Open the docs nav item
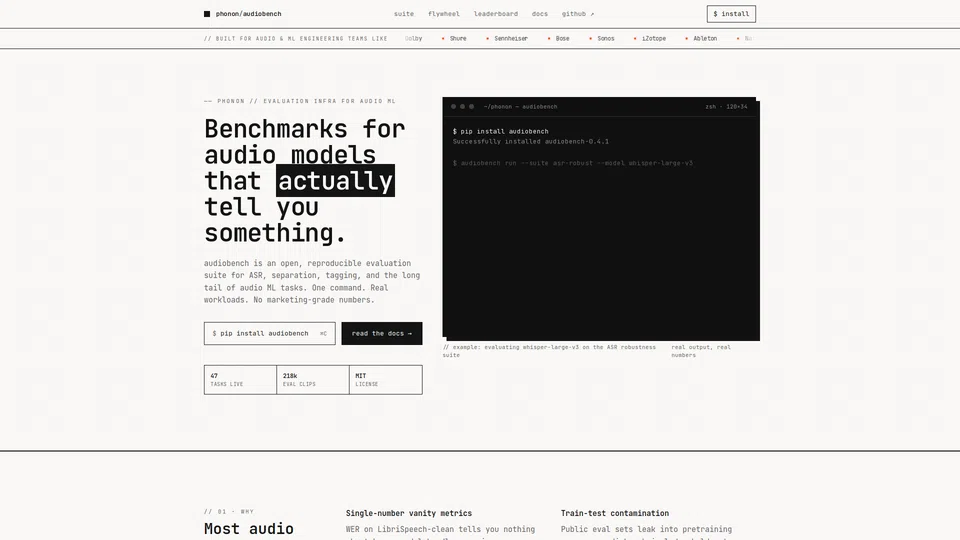The width and height of the screenshot is (960, 540). click(x=540, y=14)
